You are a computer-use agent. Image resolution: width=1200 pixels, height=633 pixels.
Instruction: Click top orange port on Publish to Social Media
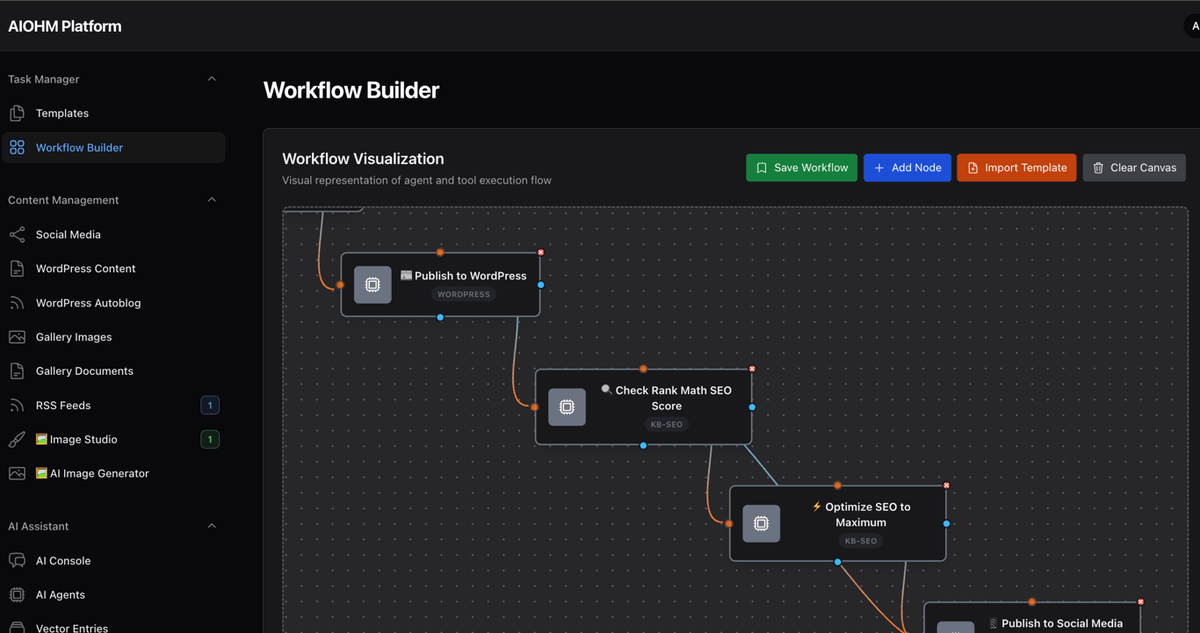pos(1032,602)
